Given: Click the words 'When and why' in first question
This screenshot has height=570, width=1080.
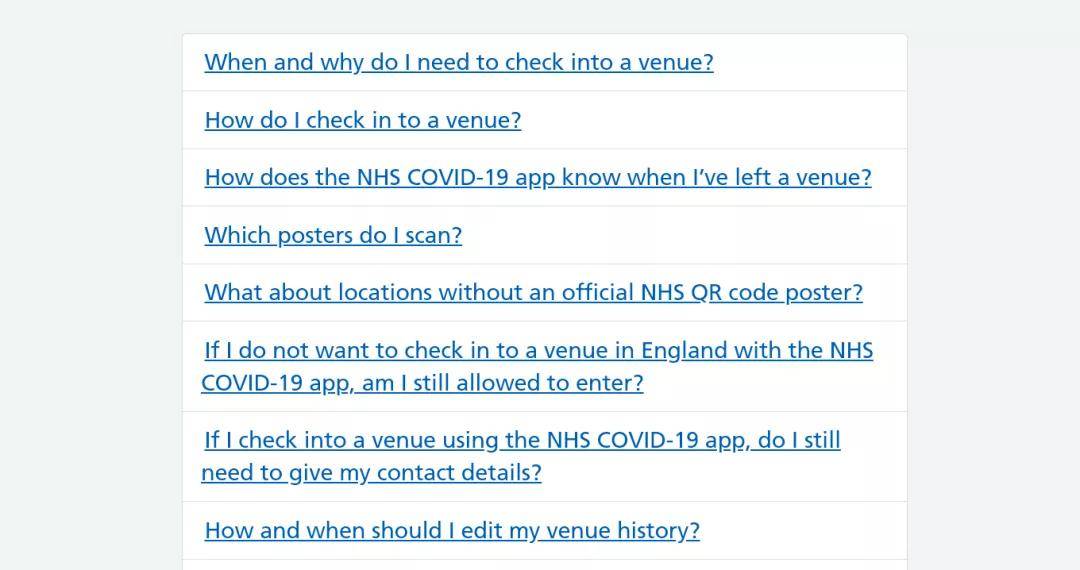Looking at the screenshot, I should click(284, 63).
